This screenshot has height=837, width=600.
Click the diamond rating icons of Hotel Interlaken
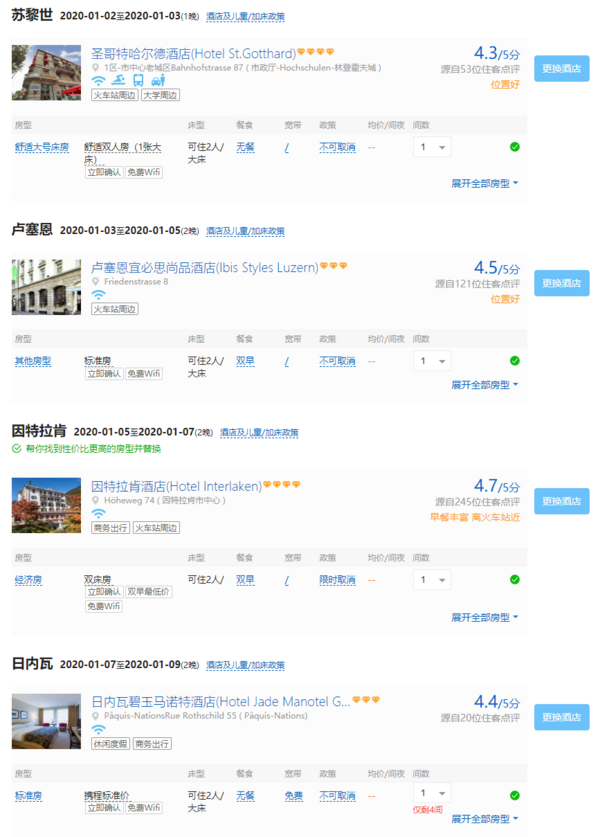282,484
